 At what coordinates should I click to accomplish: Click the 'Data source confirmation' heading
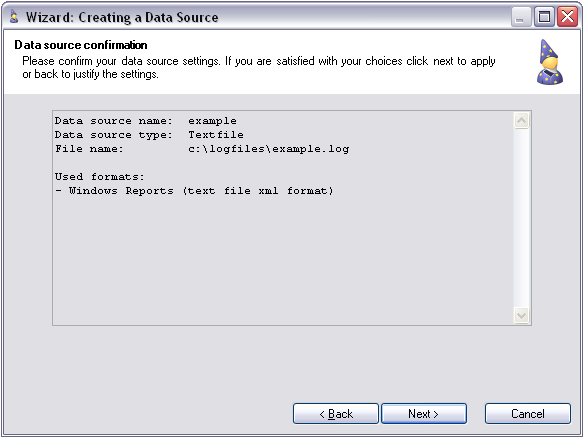pos(81,45)
